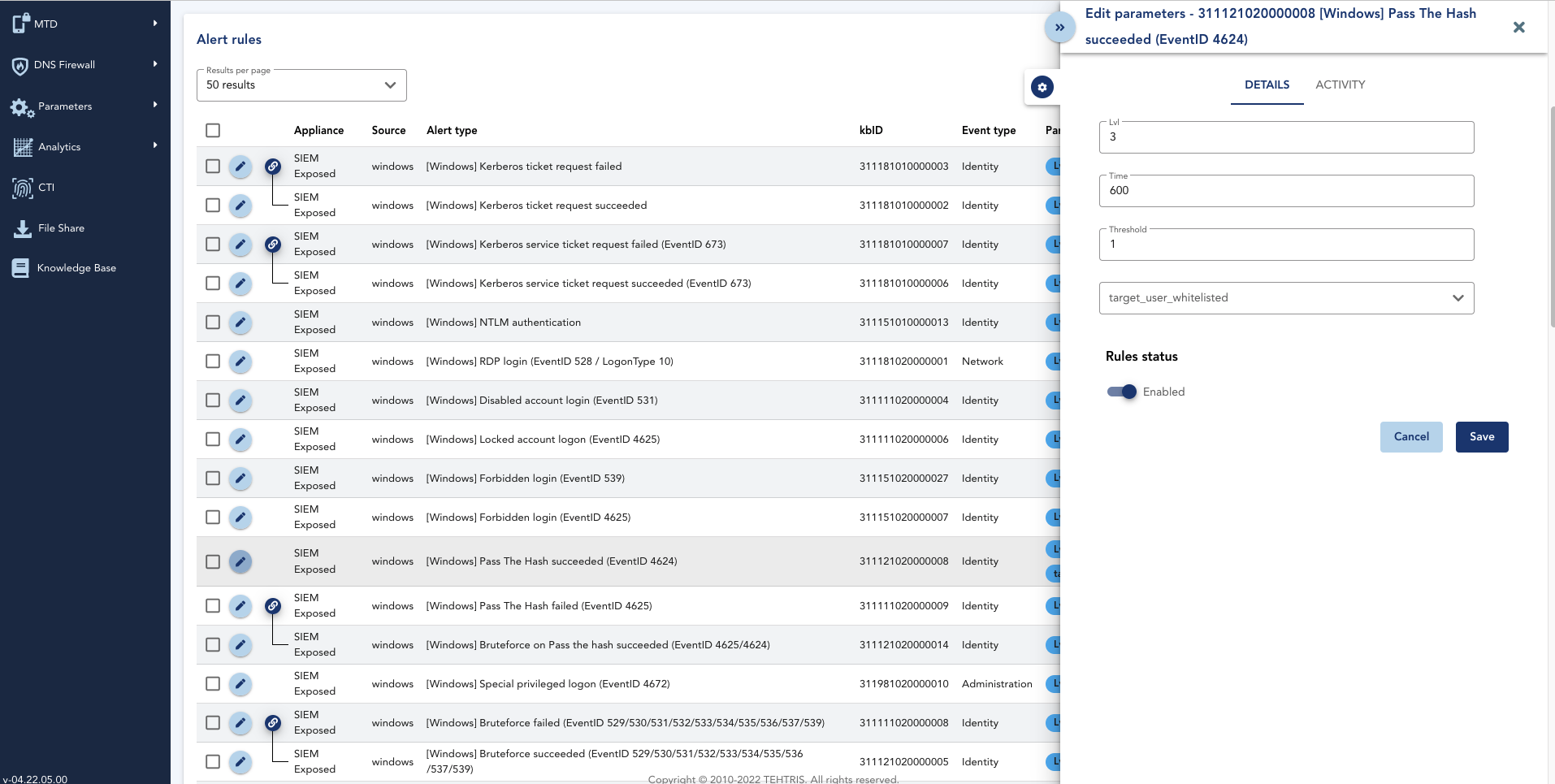Open Results per page dropdown
This screenshot has height=784, width=1555.
[301, 85]
